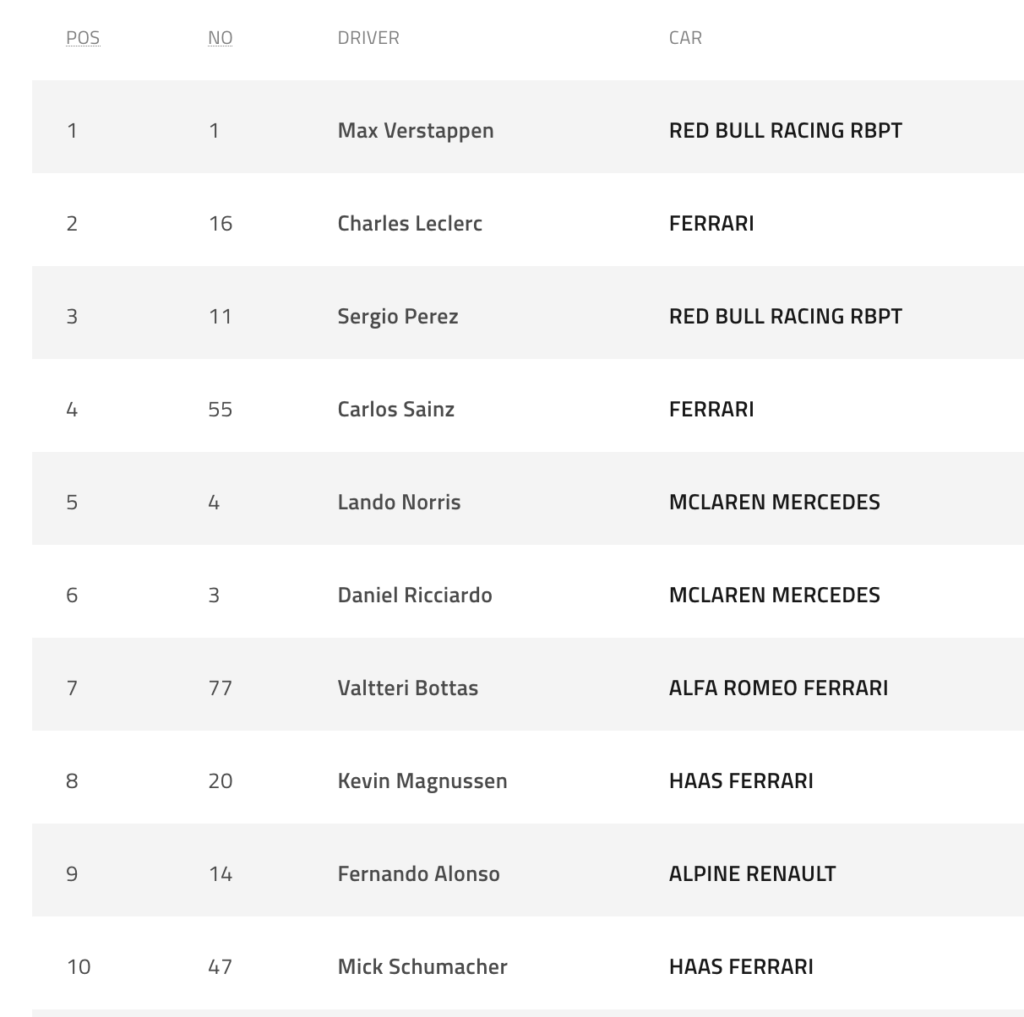
Task: Select car number 55 in NO column
Action: (x=220, y=410)
